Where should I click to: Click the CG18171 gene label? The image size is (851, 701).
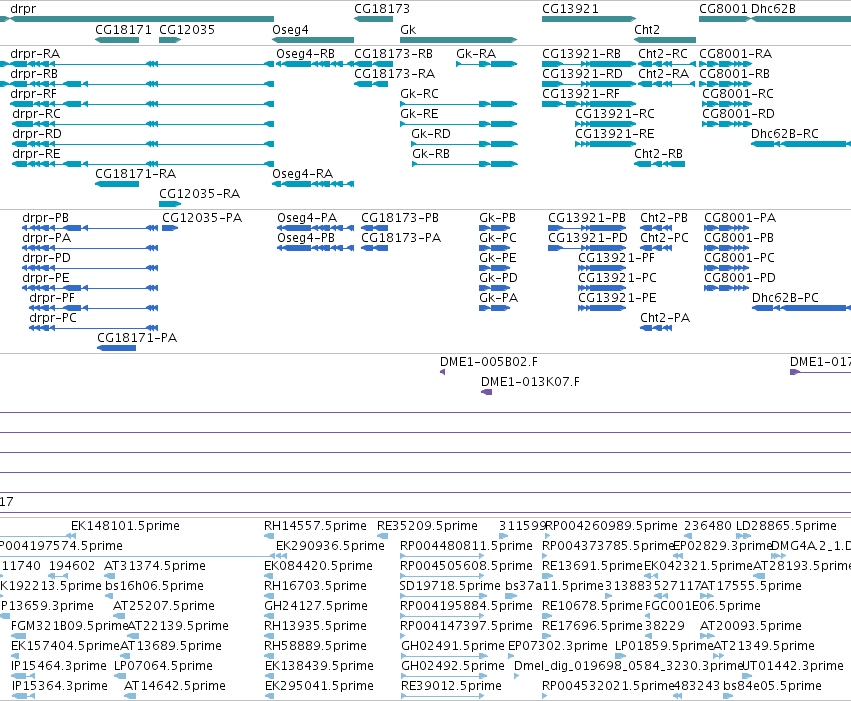tap(123, 30)
